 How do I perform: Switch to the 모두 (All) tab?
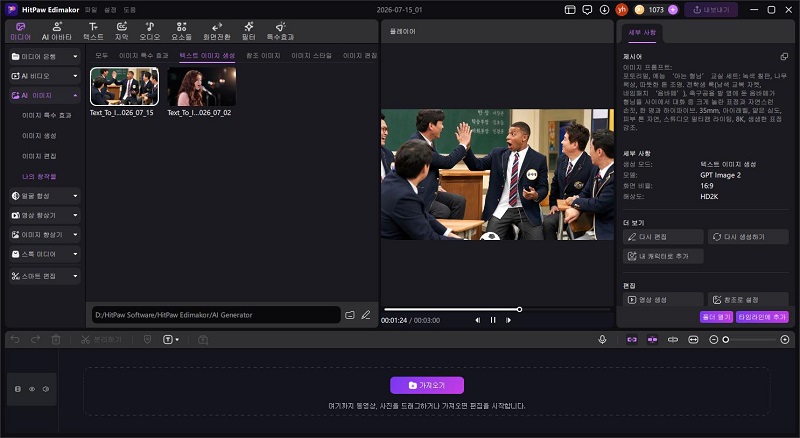pos(102,56)
